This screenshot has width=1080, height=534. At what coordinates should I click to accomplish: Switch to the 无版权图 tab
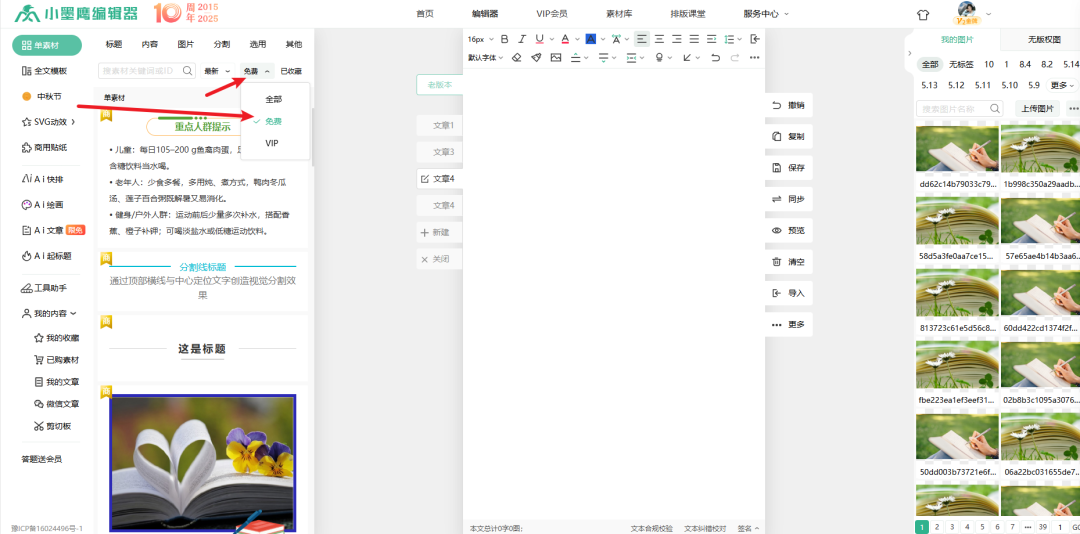coord(1044,39)
